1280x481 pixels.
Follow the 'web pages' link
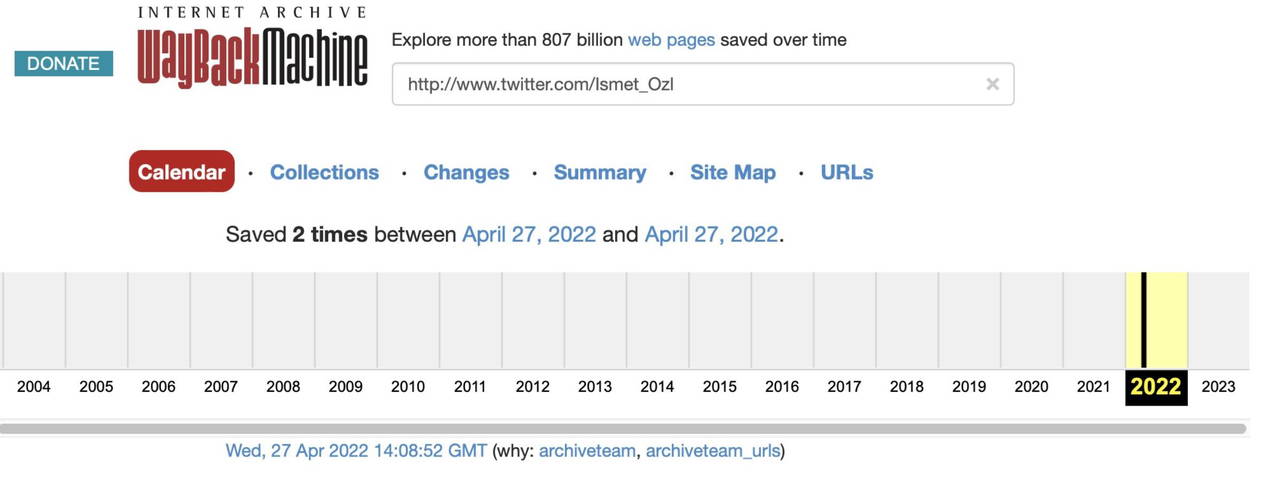tap(671, 40)
